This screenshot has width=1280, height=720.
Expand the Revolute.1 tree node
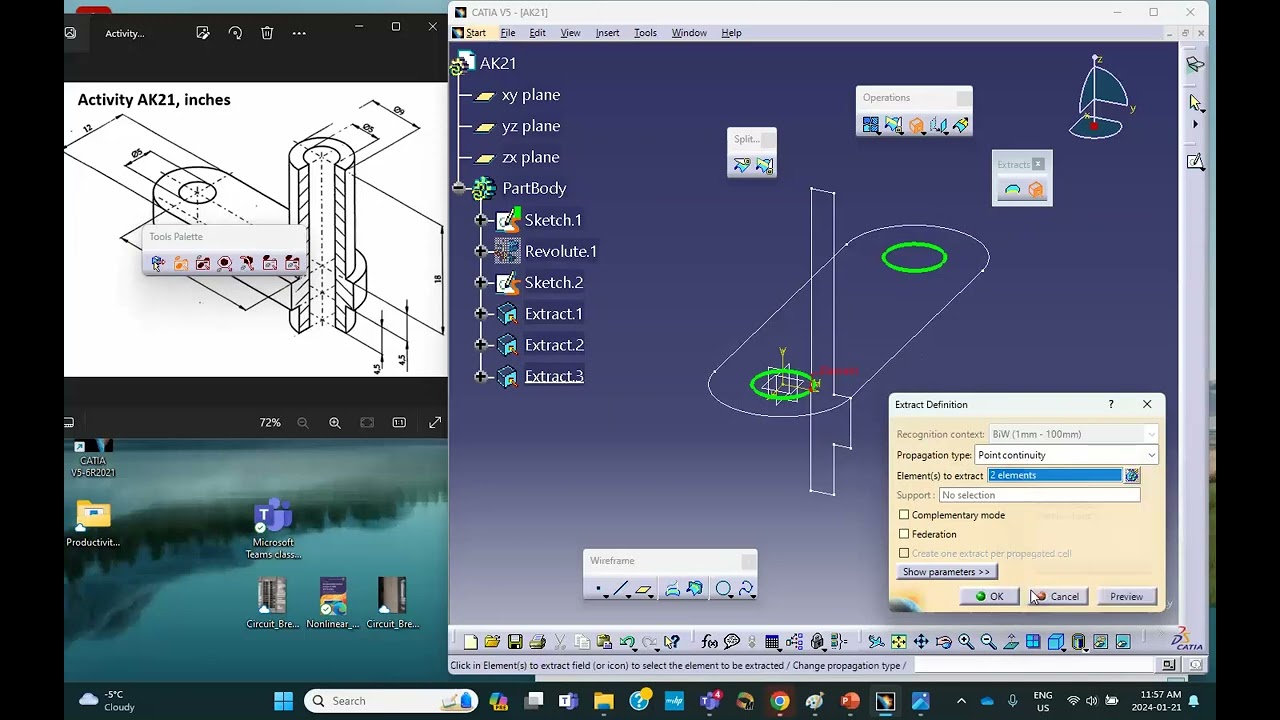tap(481, 251)
